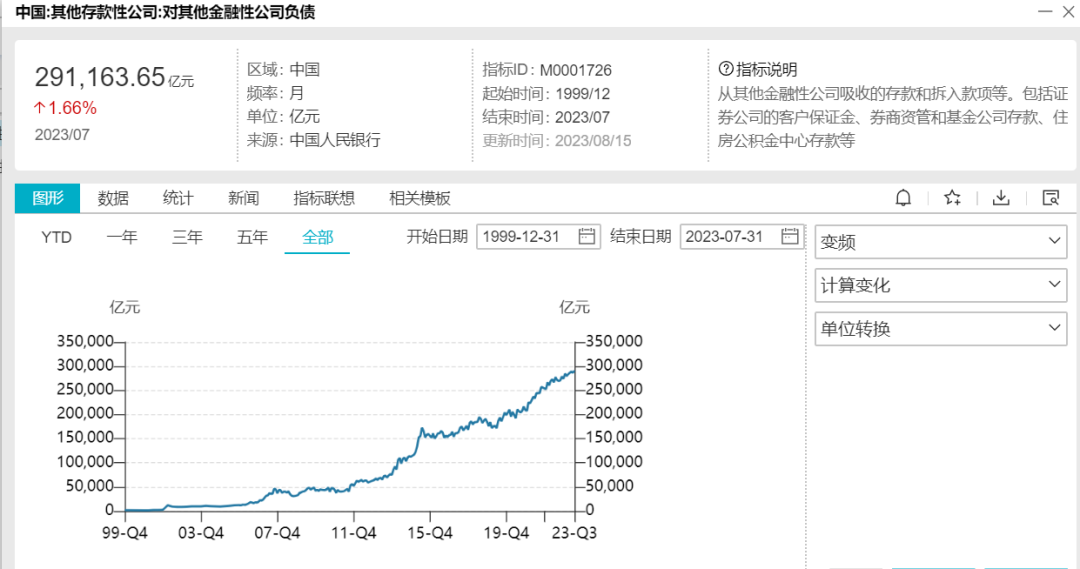The width and height of the screenshot is (1080, 569).
Task: Click the 来源: 中国人民银行 text
Action: [x=313, y=140]
